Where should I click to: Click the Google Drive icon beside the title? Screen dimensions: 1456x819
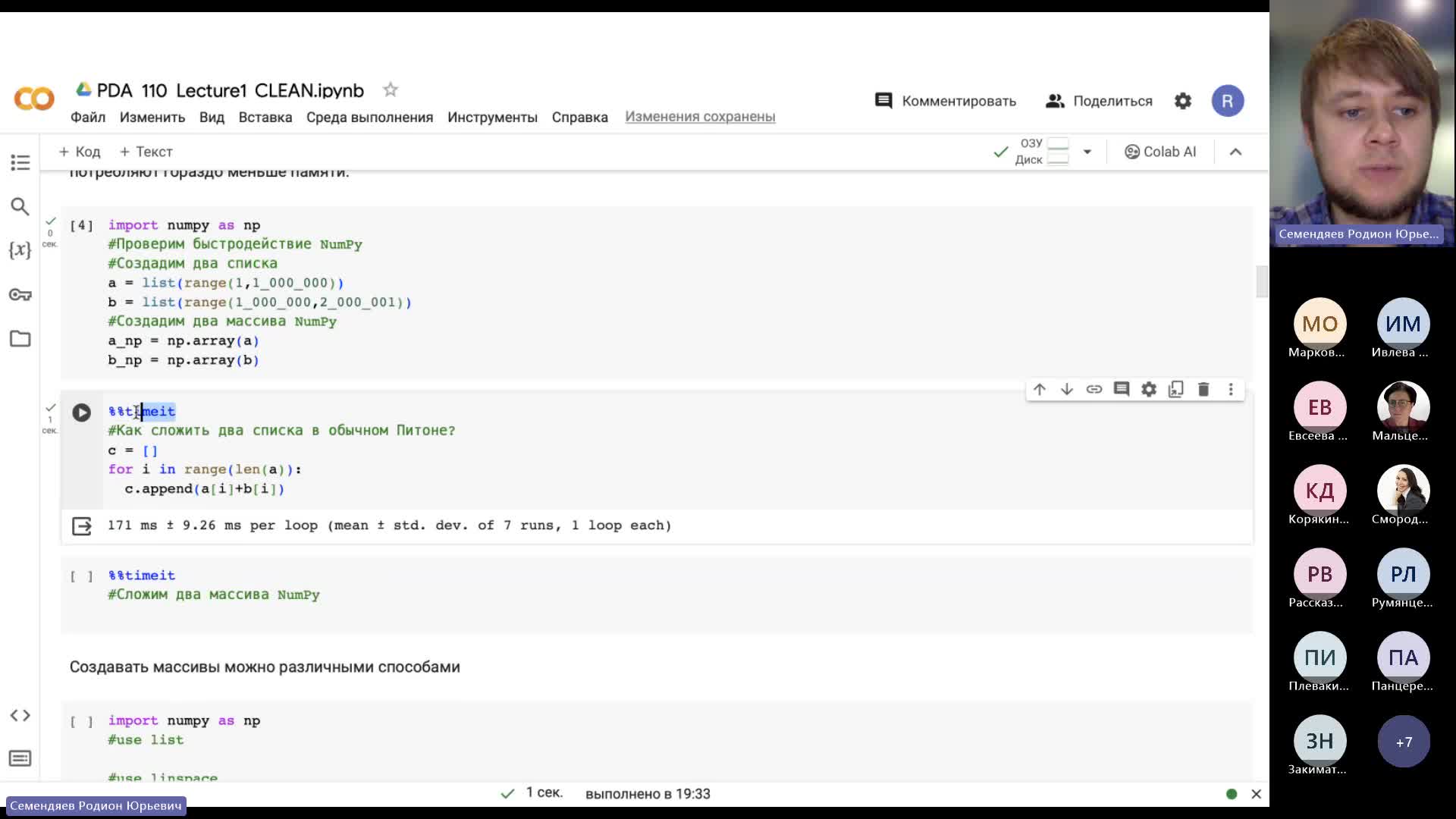pyautogui.click(x=83, y=89)
